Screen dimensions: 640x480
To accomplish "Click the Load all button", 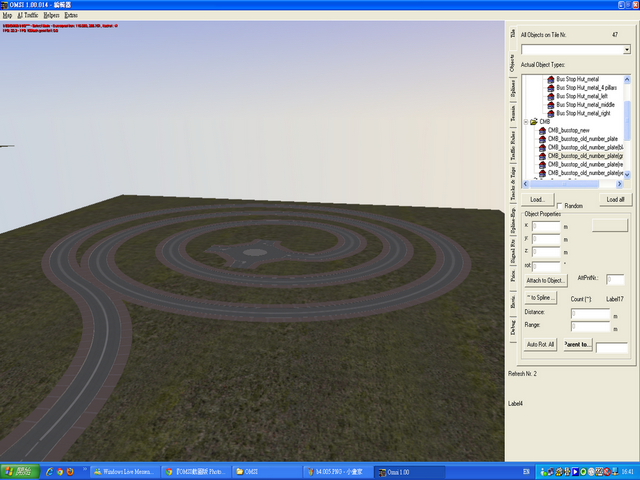I will click(617, 200).
